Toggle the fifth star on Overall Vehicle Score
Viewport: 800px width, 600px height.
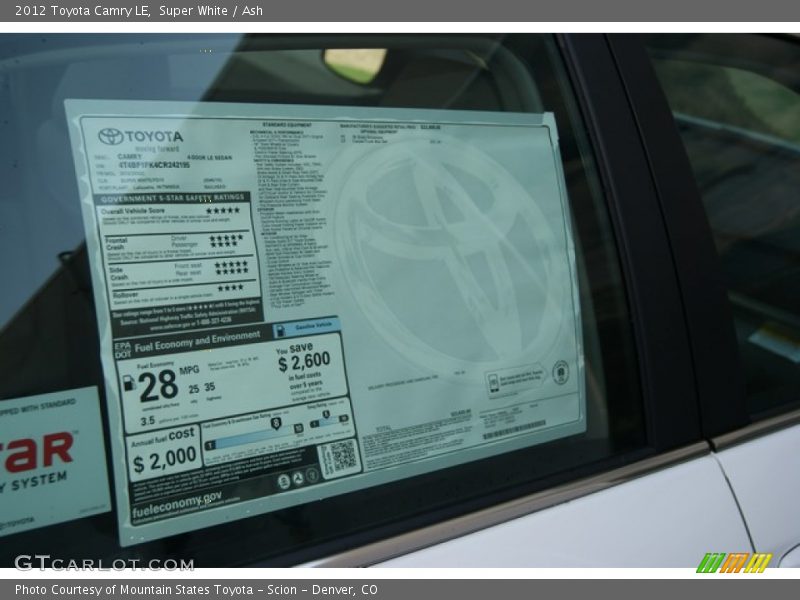[238, 212]
